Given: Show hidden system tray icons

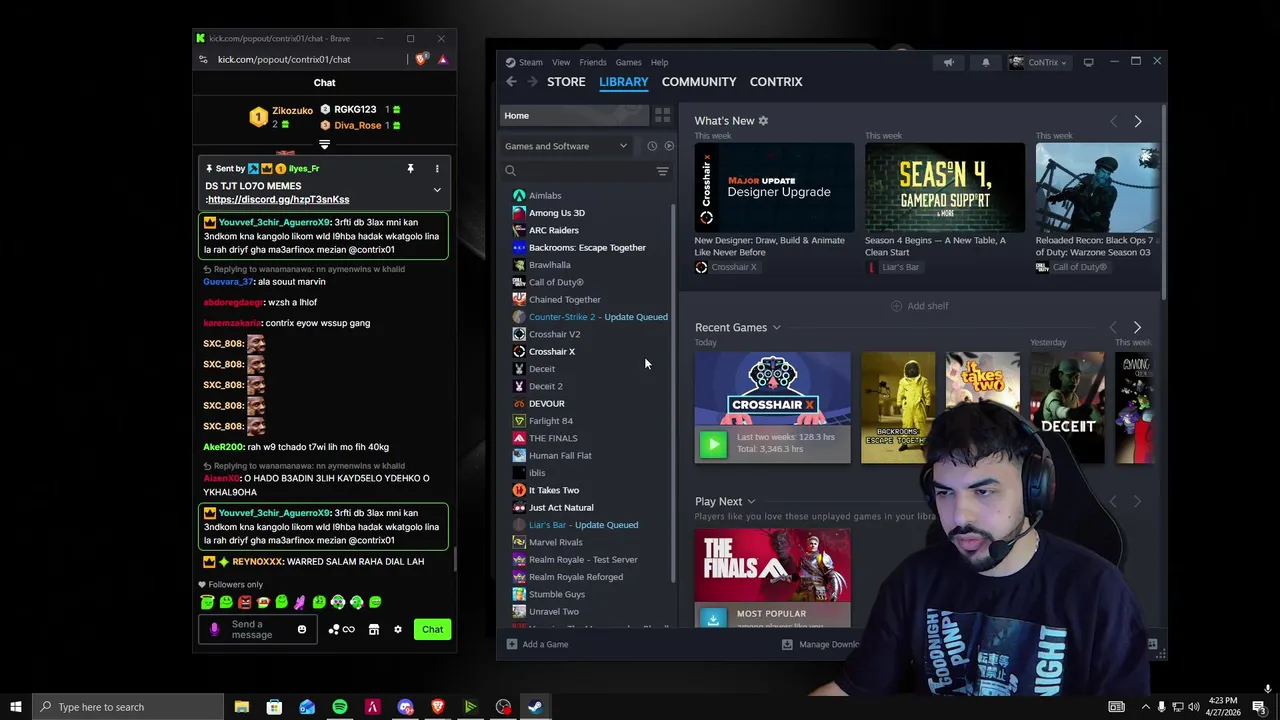Looking at the screenshot, I should (x=1145, y=707).
